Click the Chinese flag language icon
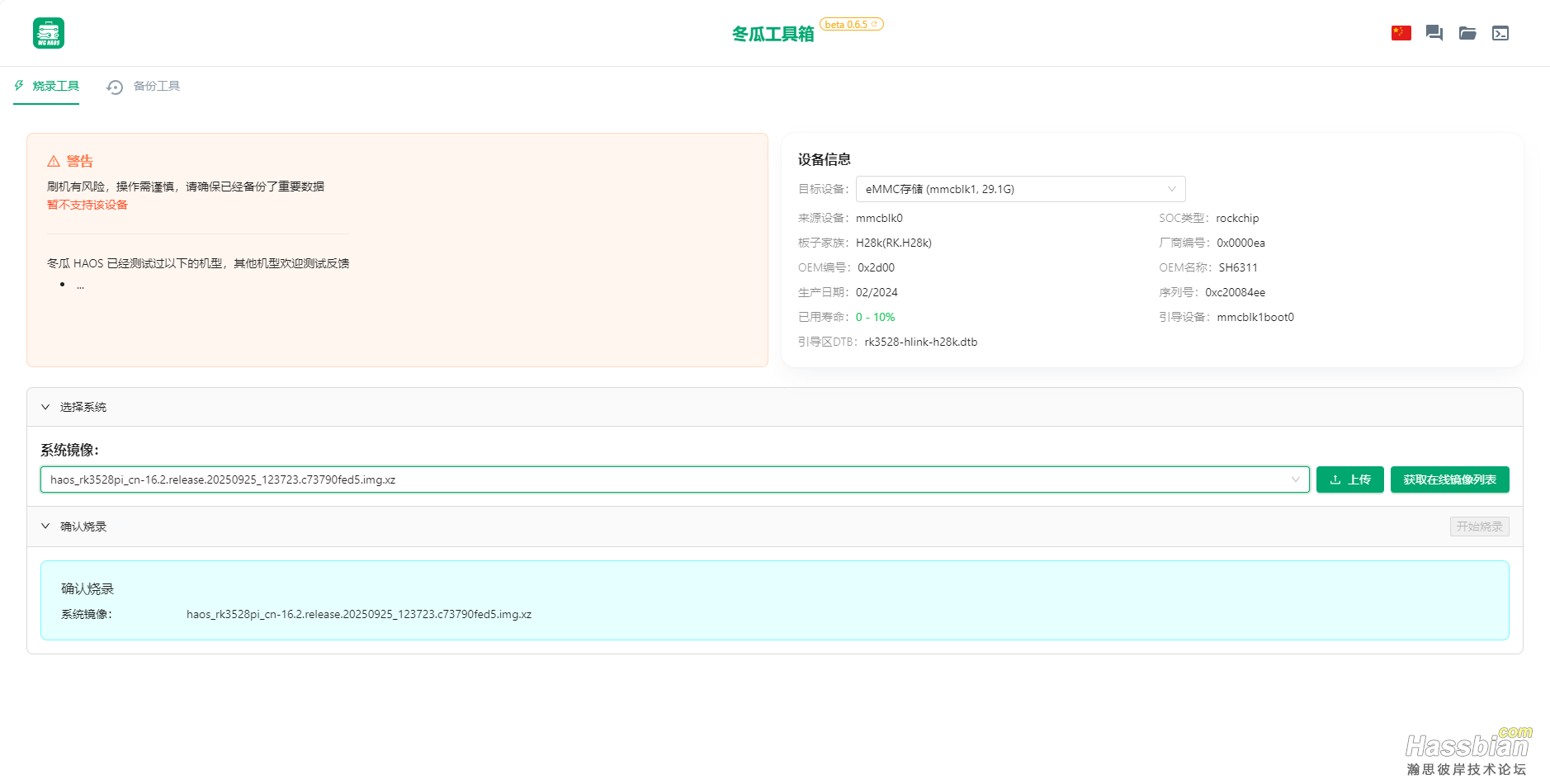This screenshot has width=1550, height=784. point(1401,33)
